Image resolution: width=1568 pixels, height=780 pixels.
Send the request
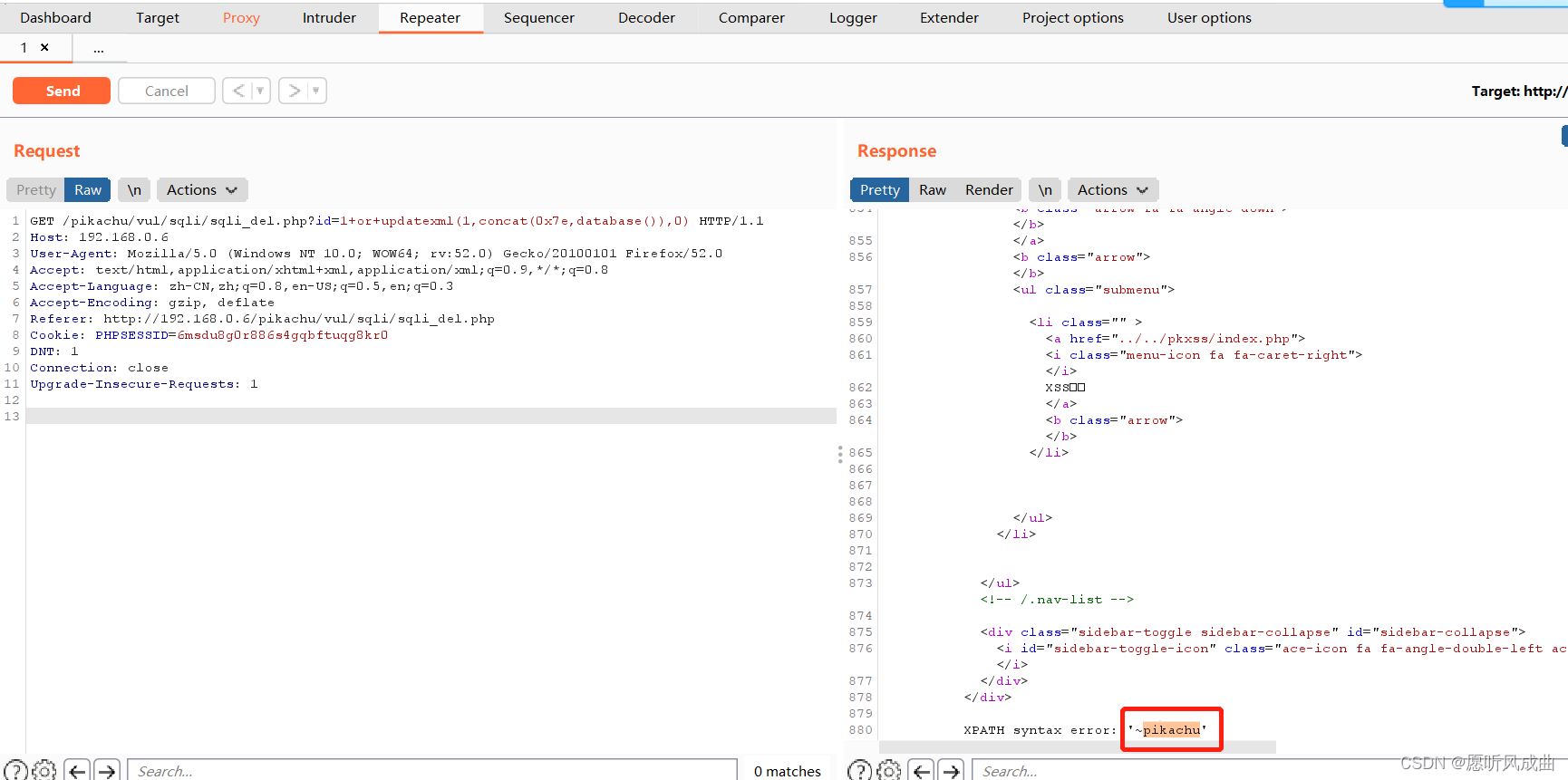[x=62, y=91]
